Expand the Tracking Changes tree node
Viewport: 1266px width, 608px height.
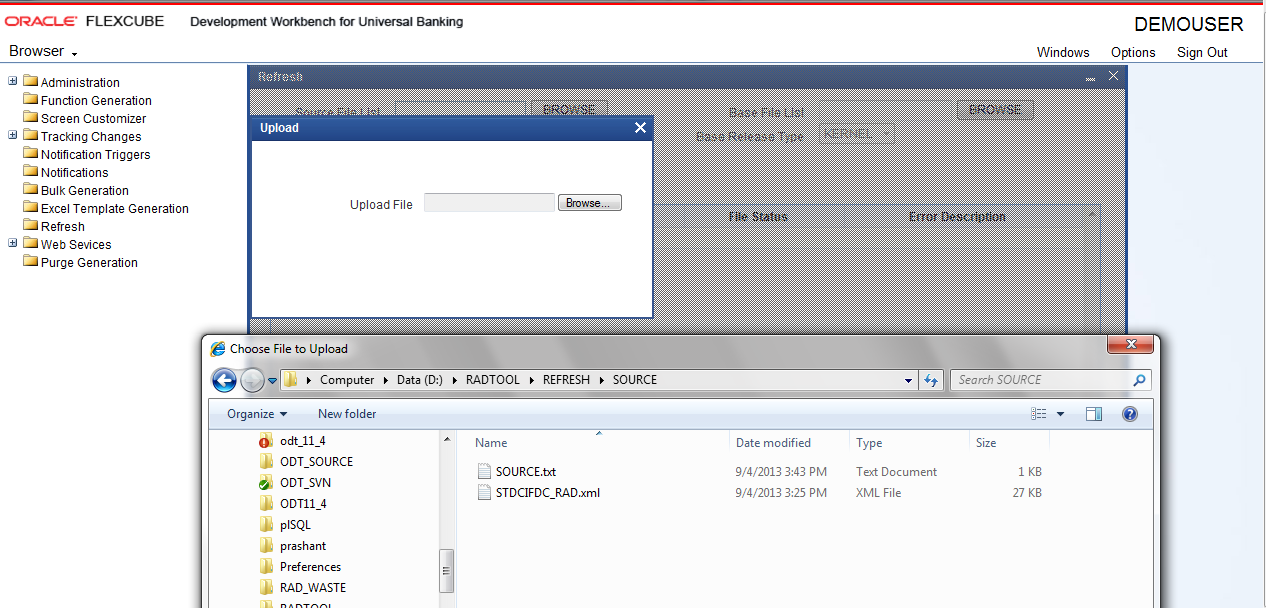tap(13, 136)
